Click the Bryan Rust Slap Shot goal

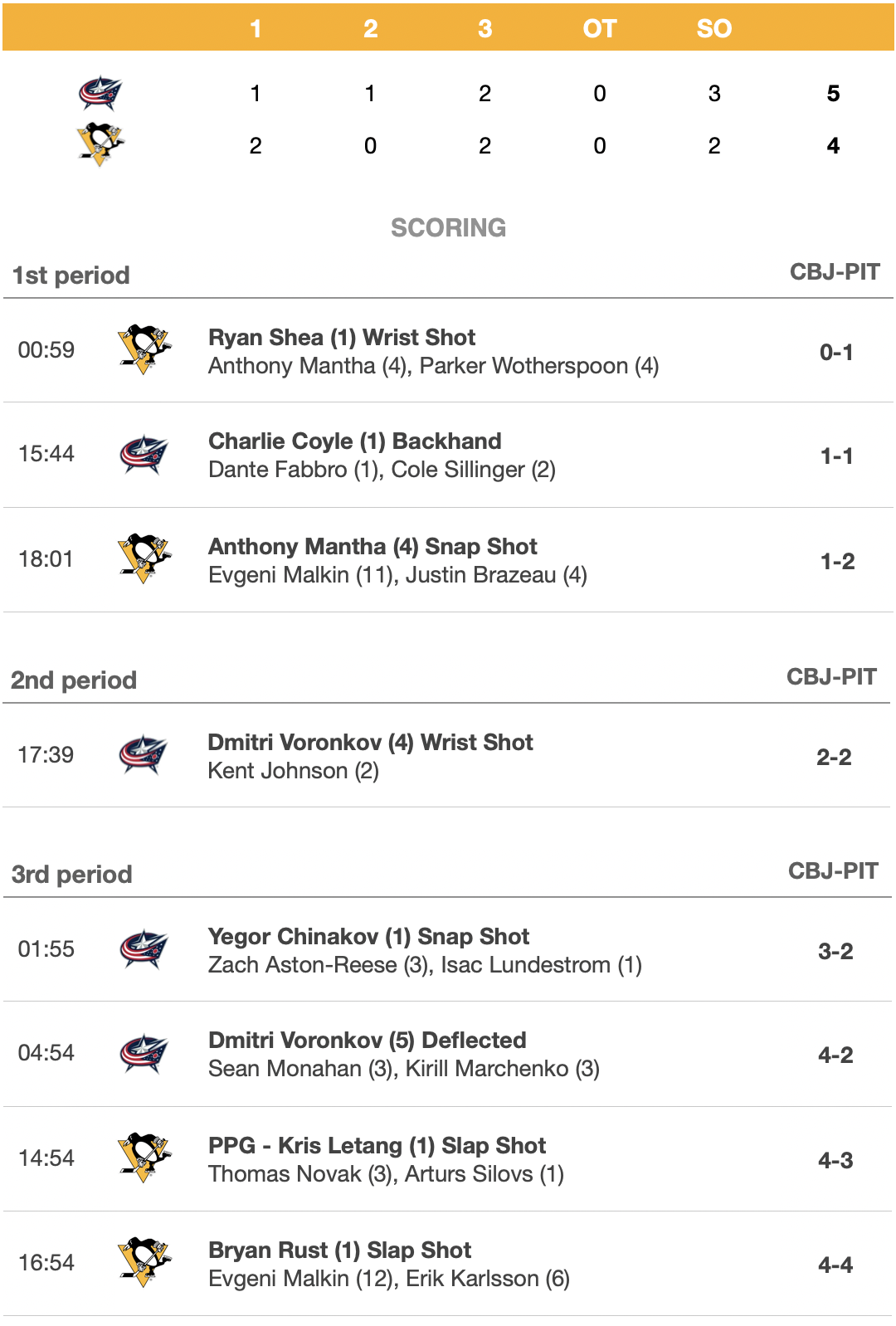click(340, 1250)
